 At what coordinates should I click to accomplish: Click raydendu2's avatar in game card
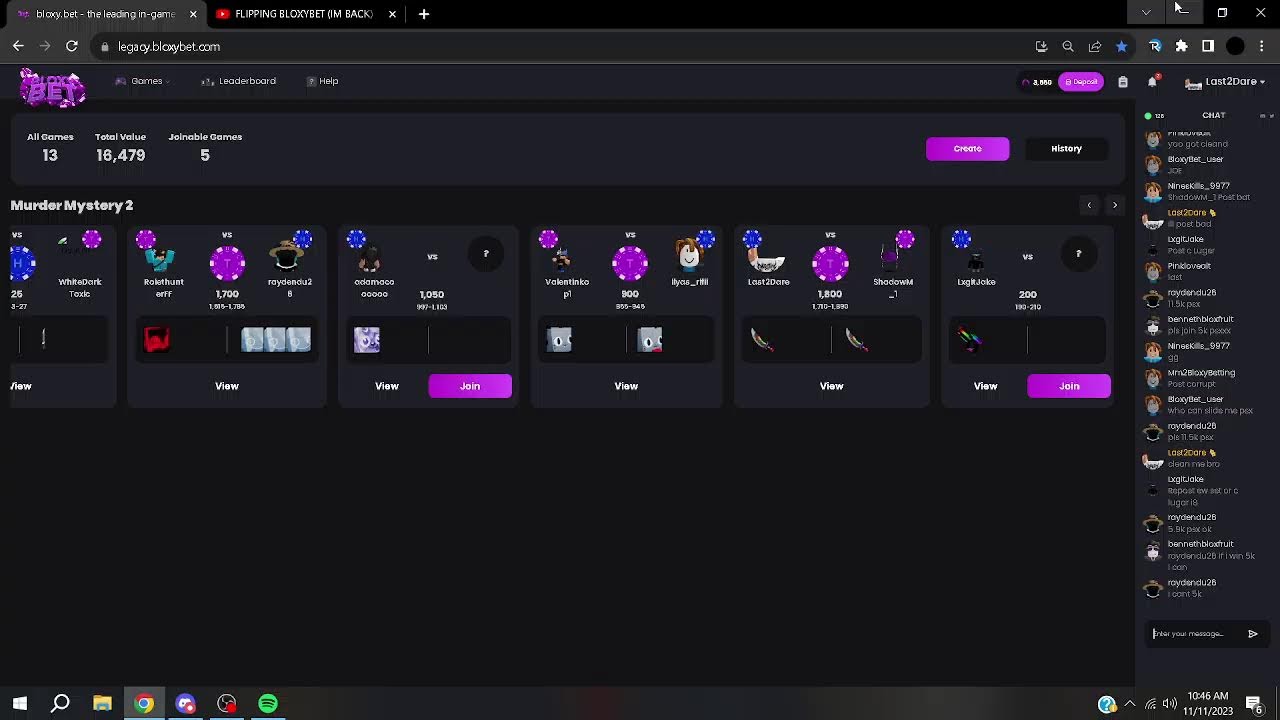coord(288,258)
